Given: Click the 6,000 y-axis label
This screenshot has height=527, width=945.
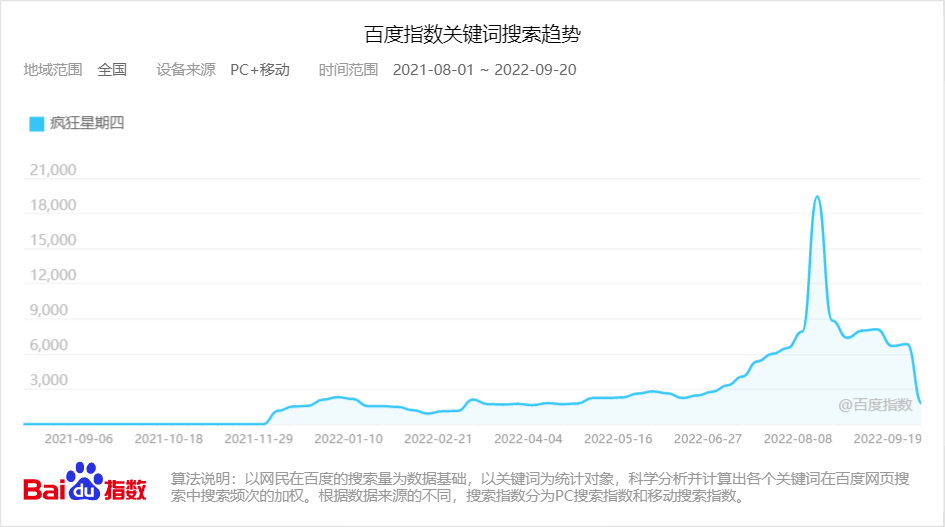Looking at the screenshot, I should pos(49,345).
